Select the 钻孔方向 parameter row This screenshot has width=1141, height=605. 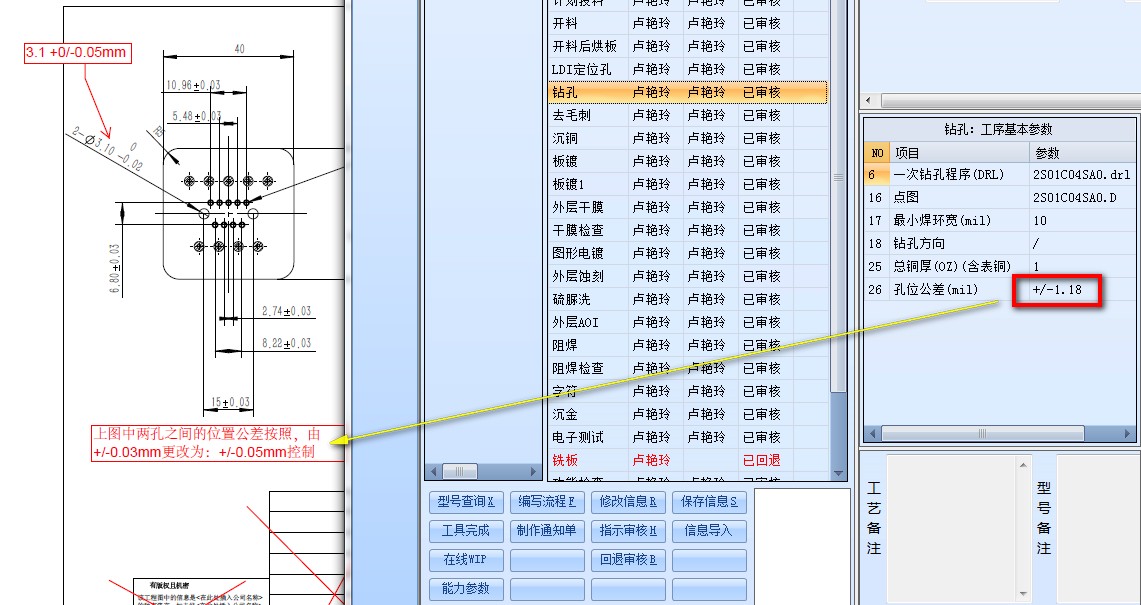pos(1000,243)
